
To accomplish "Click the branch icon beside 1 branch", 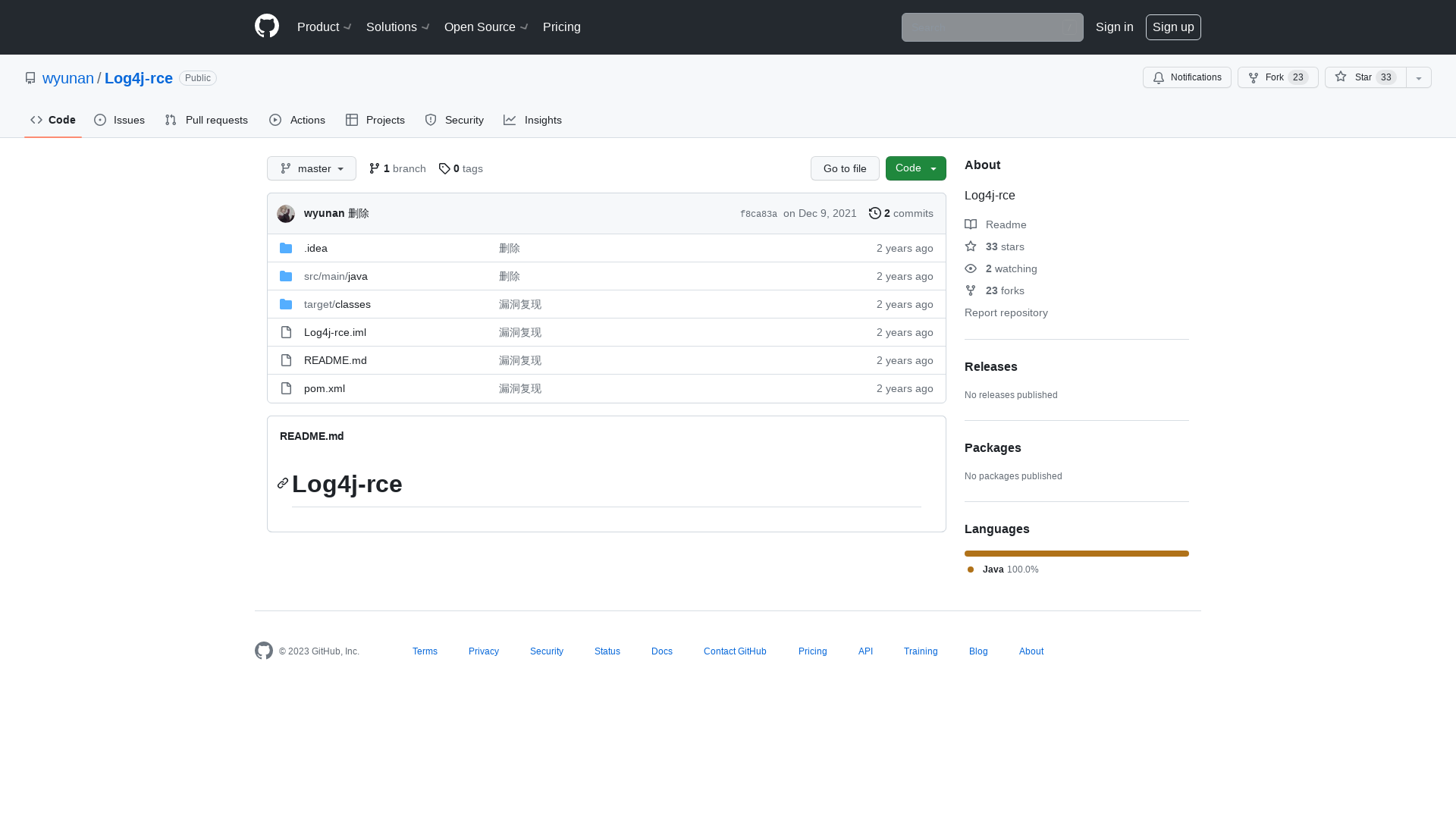I will (375, 168).
